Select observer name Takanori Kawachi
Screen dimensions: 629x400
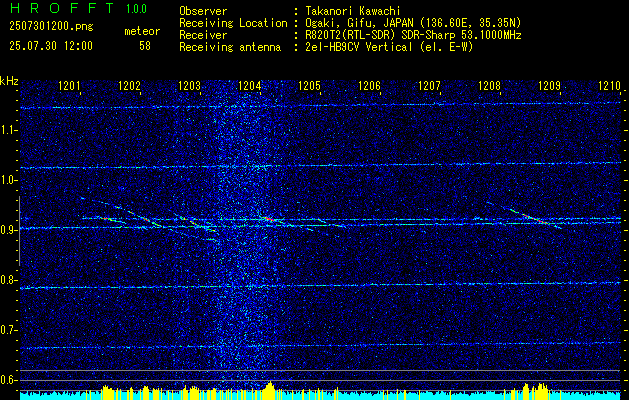click(x=353, y=11)
